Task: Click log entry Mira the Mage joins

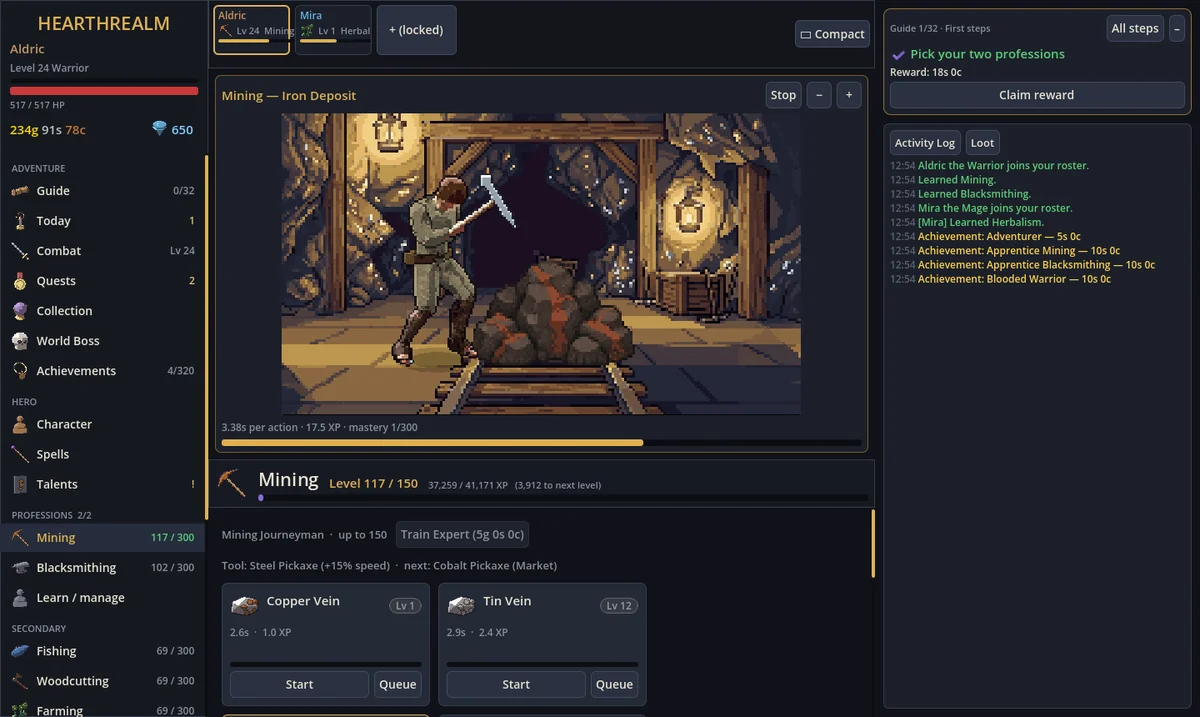Action: click(995, 208)
